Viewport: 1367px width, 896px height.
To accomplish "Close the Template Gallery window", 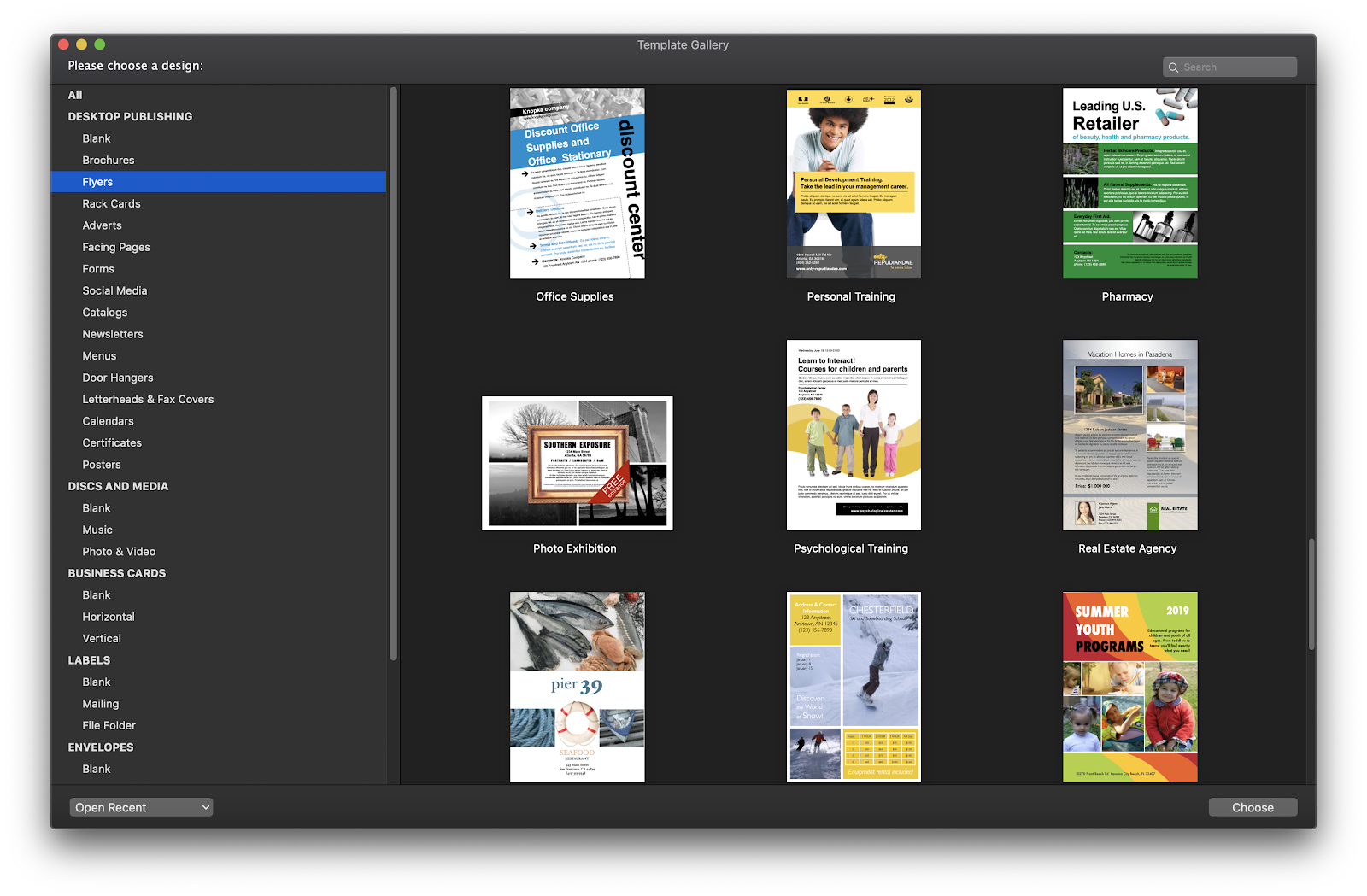I will pyautogui.click(x=63, y=44).
